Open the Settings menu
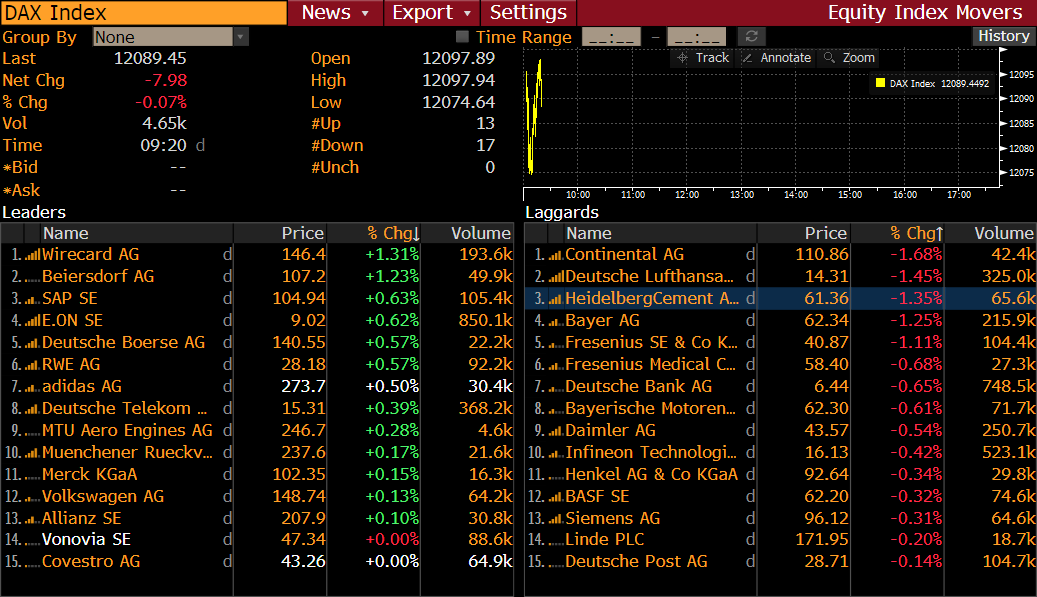Viewport: 1037px width, 597px height. (x=528, y=13)
